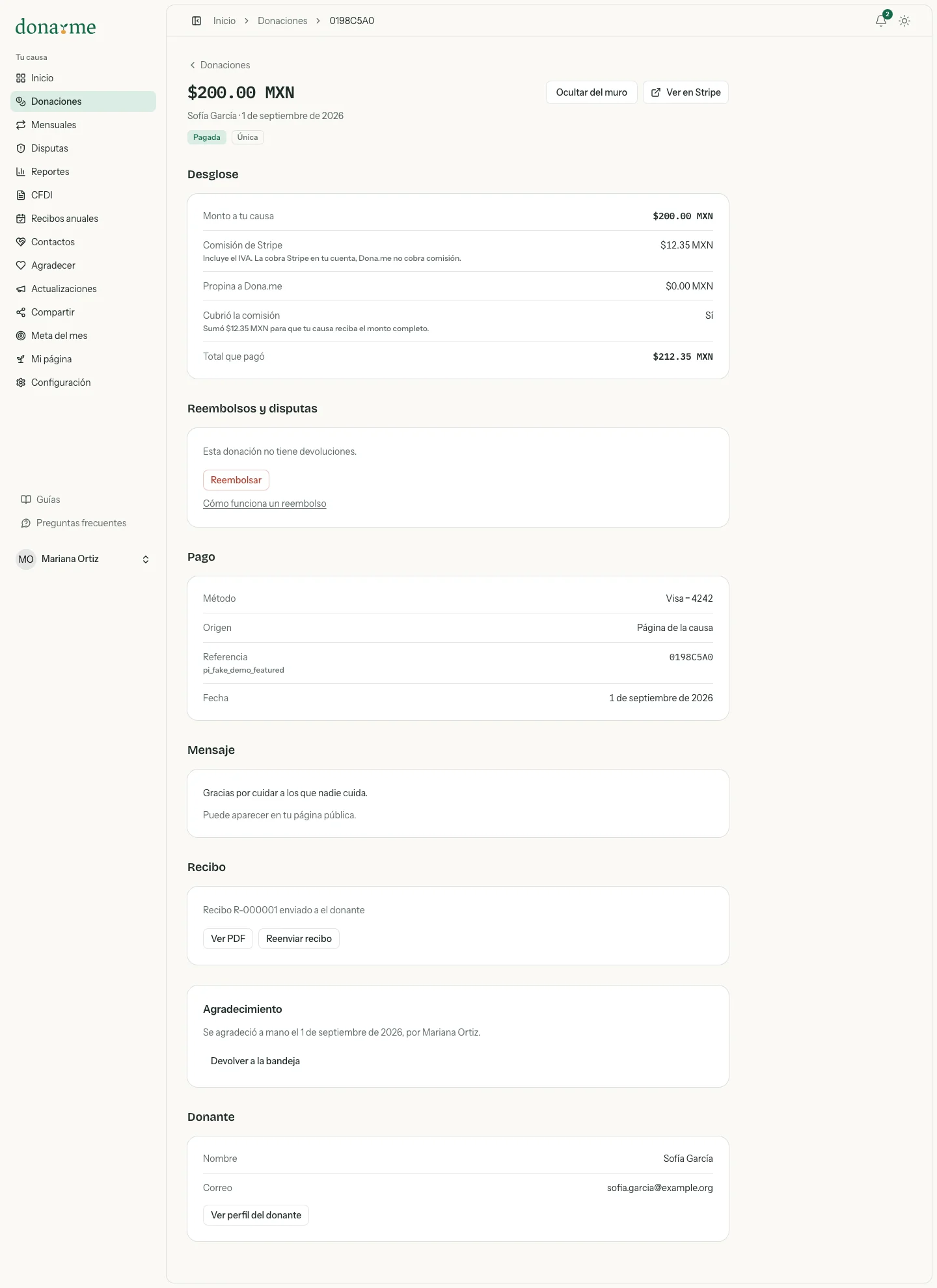Viewport: 937px width, 1288px height.
Task: Open the donation with Ver en Stripe
Action: pyautogui.click(x=686, y=92)
